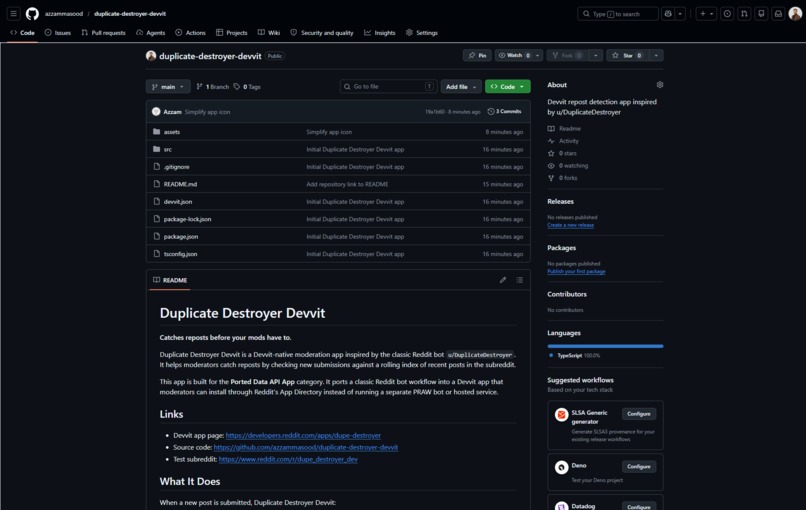The height and width of the screenshot is (510, 806).
Task: Click the GitHub logo home icon
Action: [x=32, y=14]
